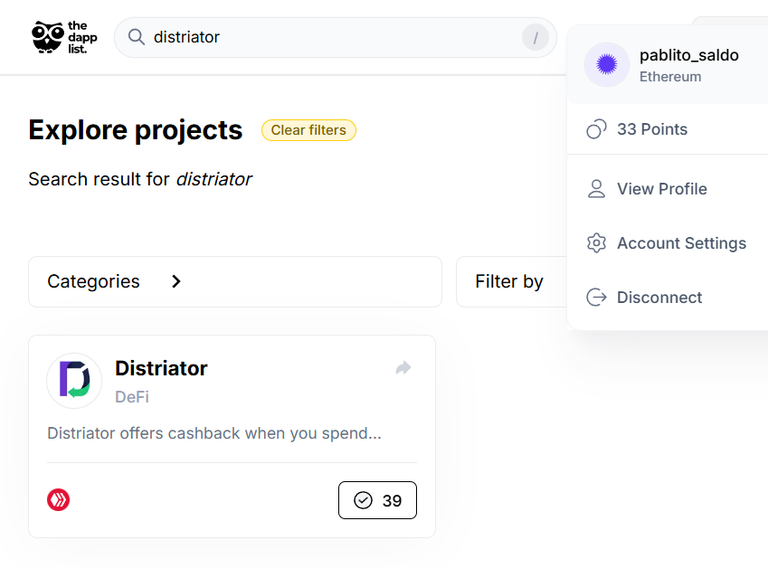The image size is (768, 568).
Task: Open Account Settings from menu
Action: 668,243
